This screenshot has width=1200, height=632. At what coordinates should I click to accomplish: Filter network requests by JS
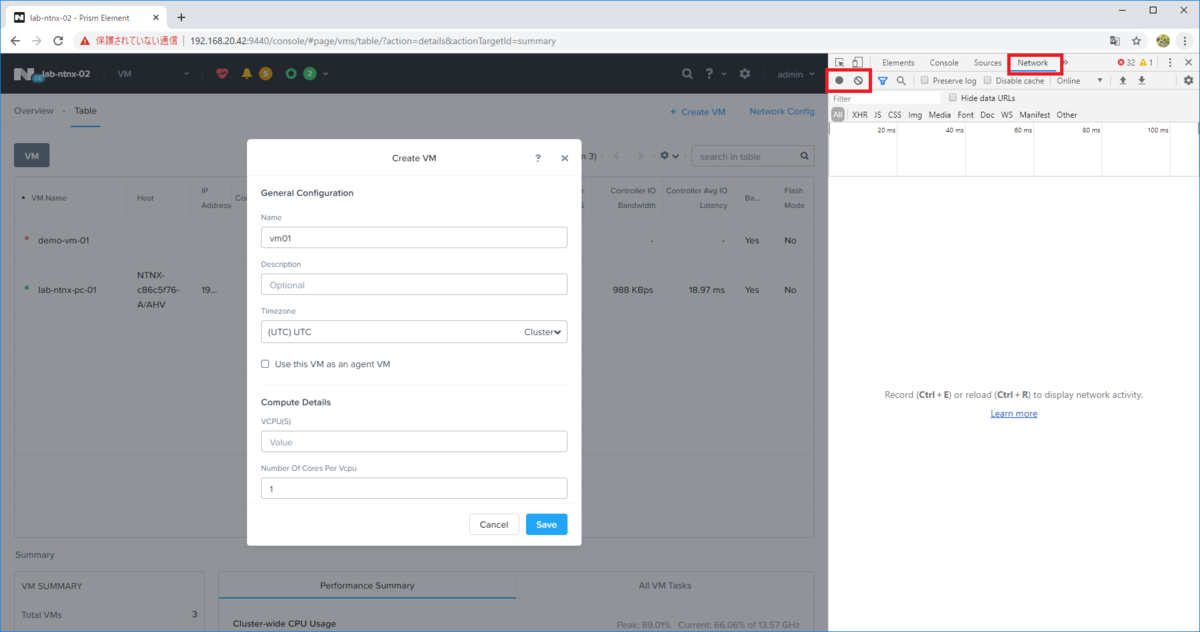tap(877, 115)
